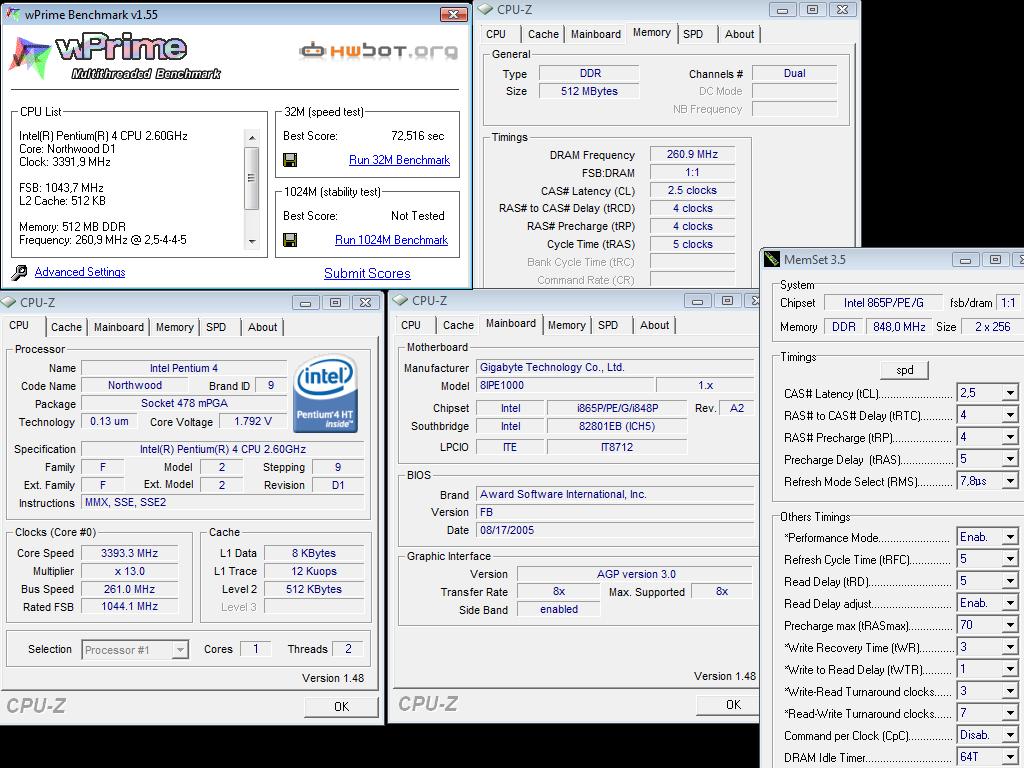Click DRAM Frequency value 260.9 MHz
The image size is (1024, 768).
[x=692, y=155]
